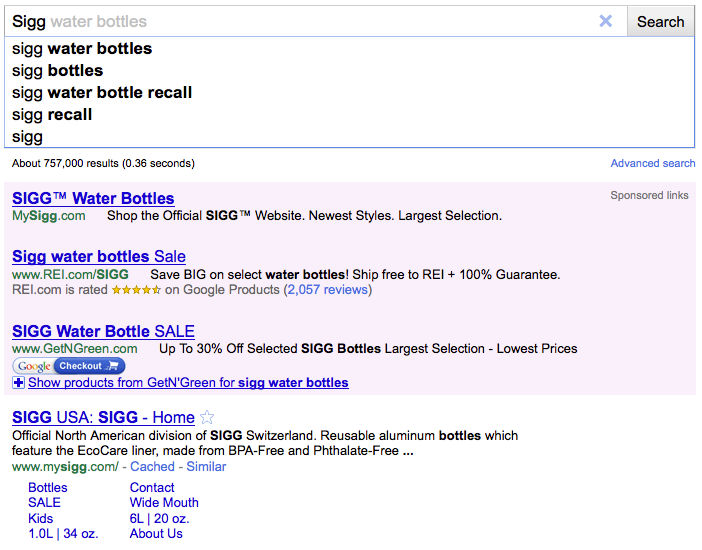702x550 pixels.
Task: Star the SIGG USA Home result
Action: pyautogui.click(x=207, y=417)
